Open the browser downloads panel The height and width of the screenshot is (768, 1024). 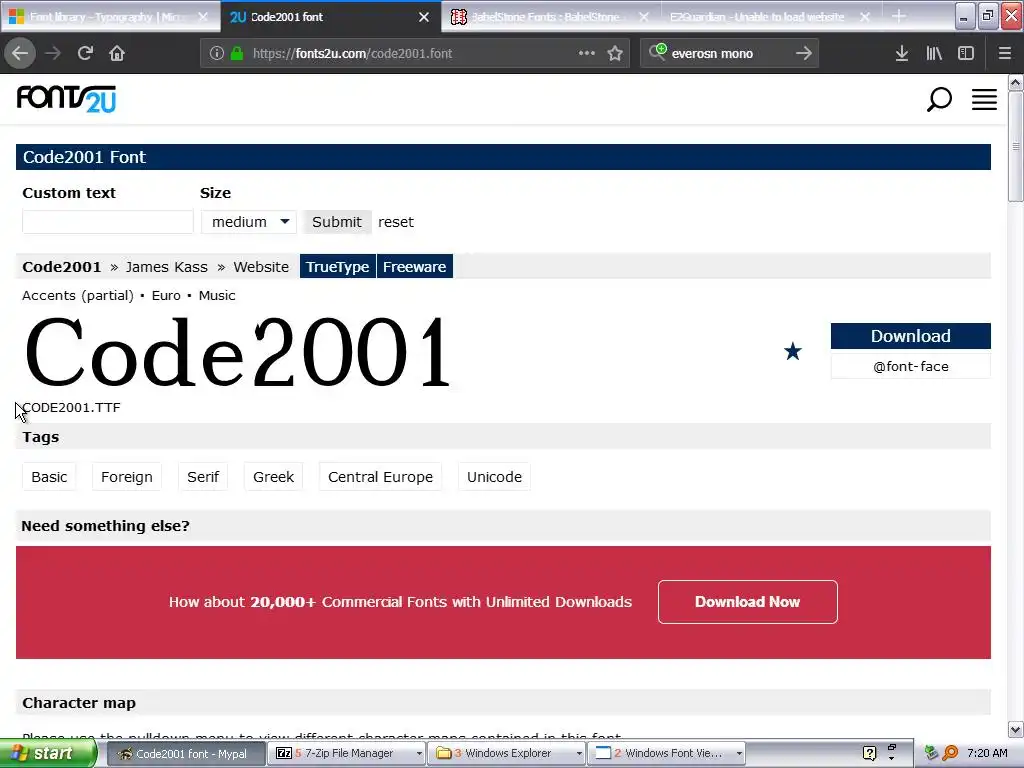click(902, 54)
